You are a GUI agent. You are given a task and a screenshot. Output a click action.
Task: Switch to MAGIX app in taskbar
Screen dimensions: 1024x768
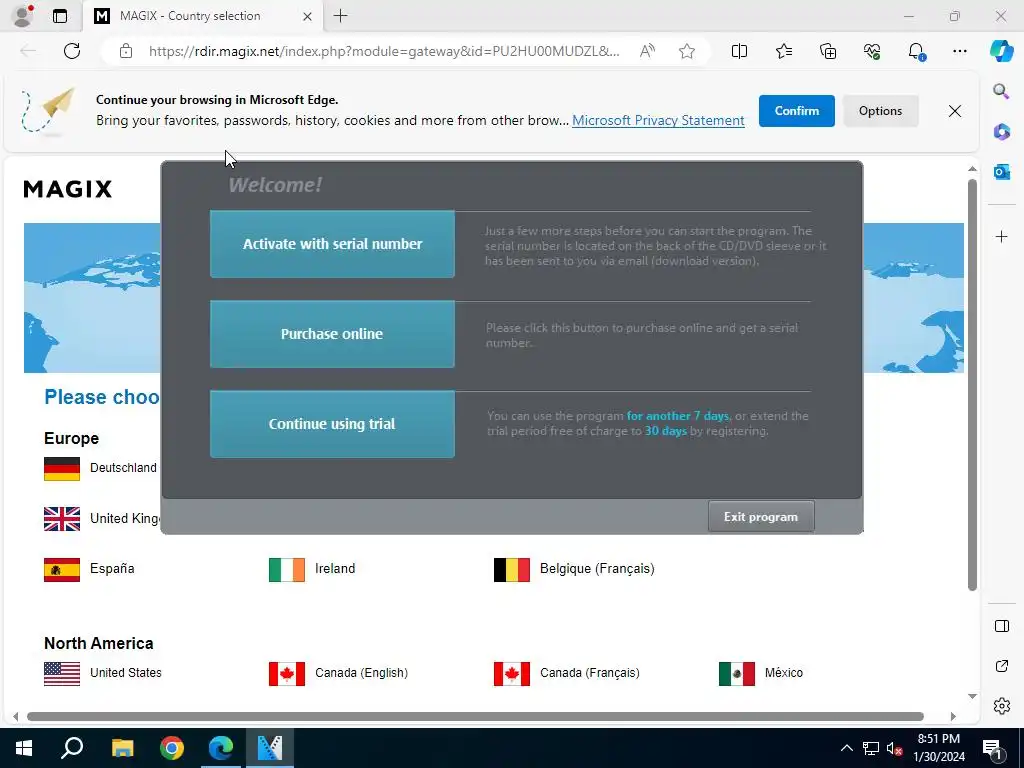[270, 748]
